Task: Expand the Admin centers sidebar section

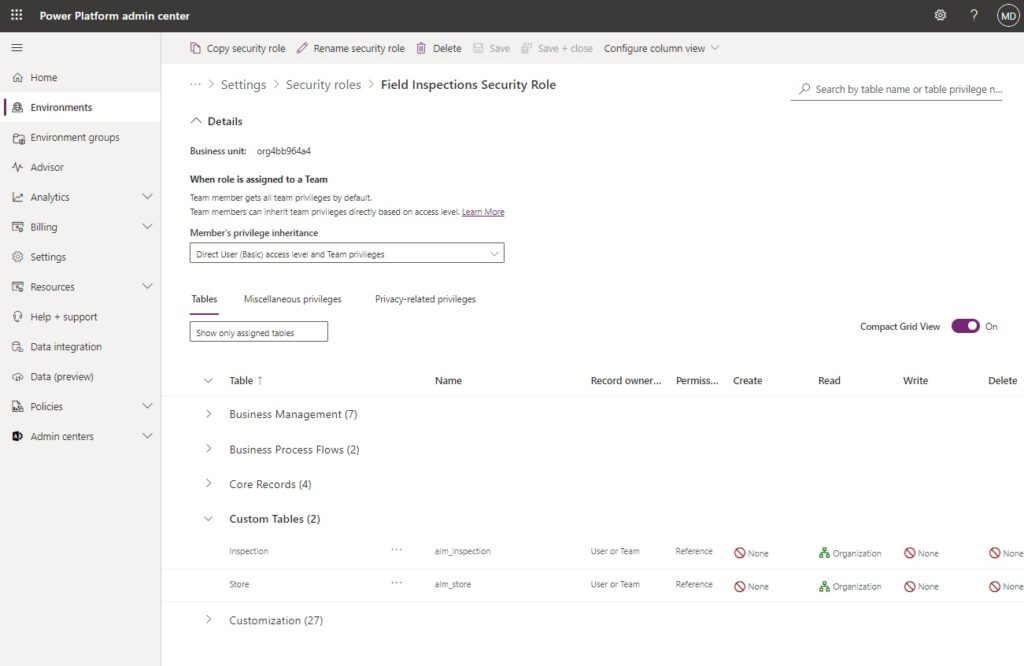Action: [148, 436]
